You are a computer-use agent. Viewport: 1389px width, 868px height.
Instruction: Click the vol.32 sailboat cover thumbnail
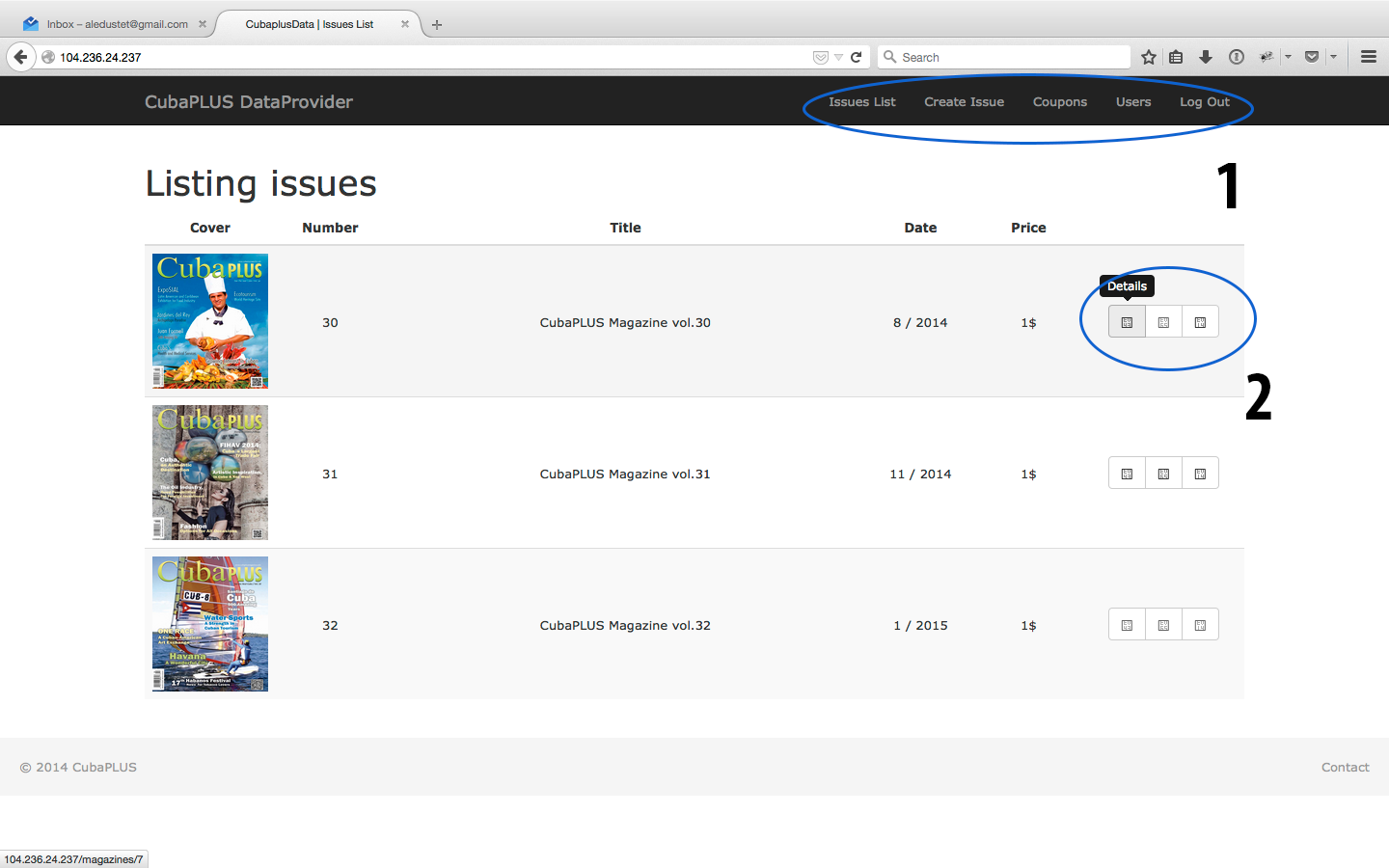(210, 624)
